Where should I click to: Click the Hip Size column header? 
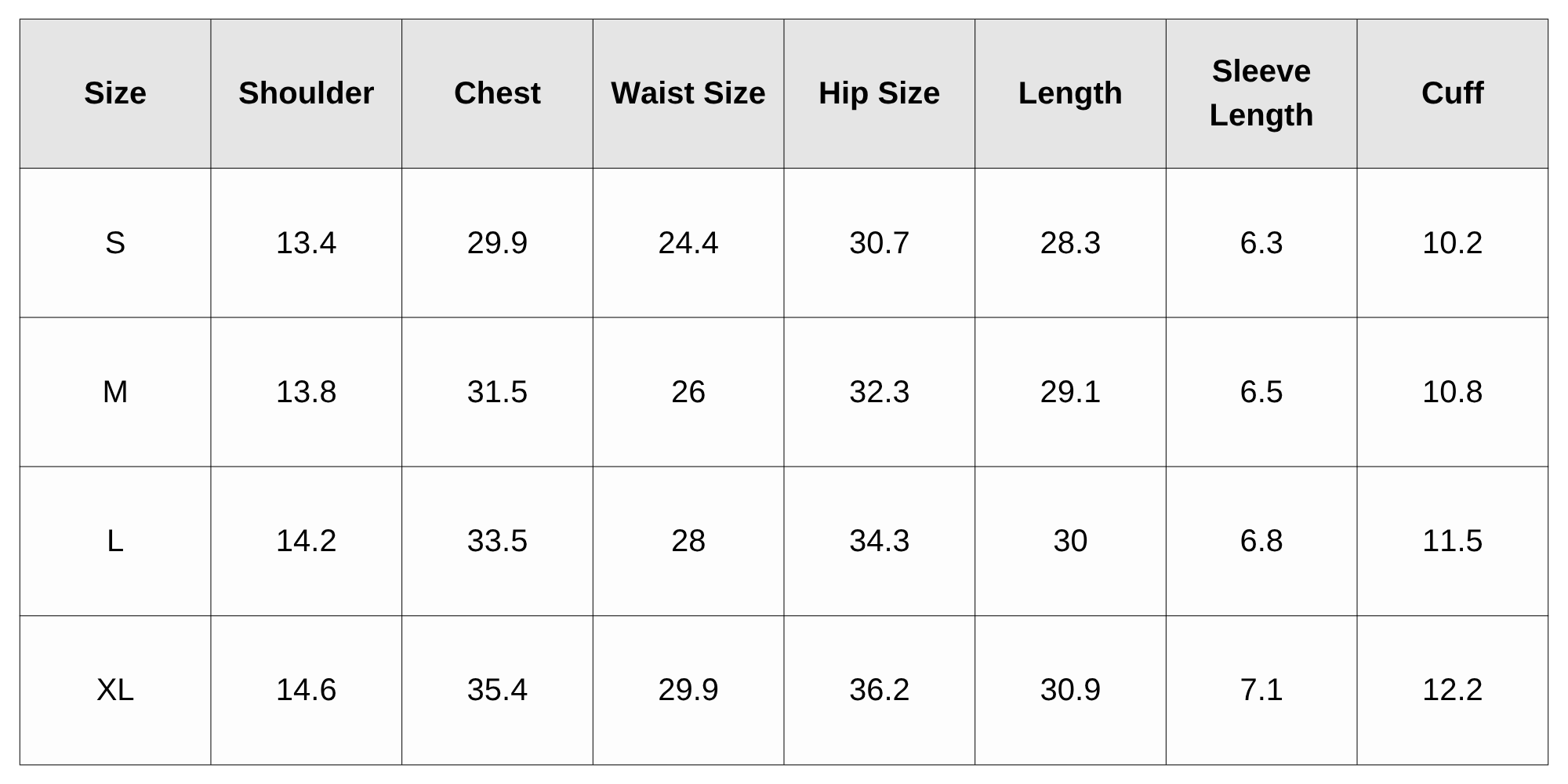(x=879, y=93)
